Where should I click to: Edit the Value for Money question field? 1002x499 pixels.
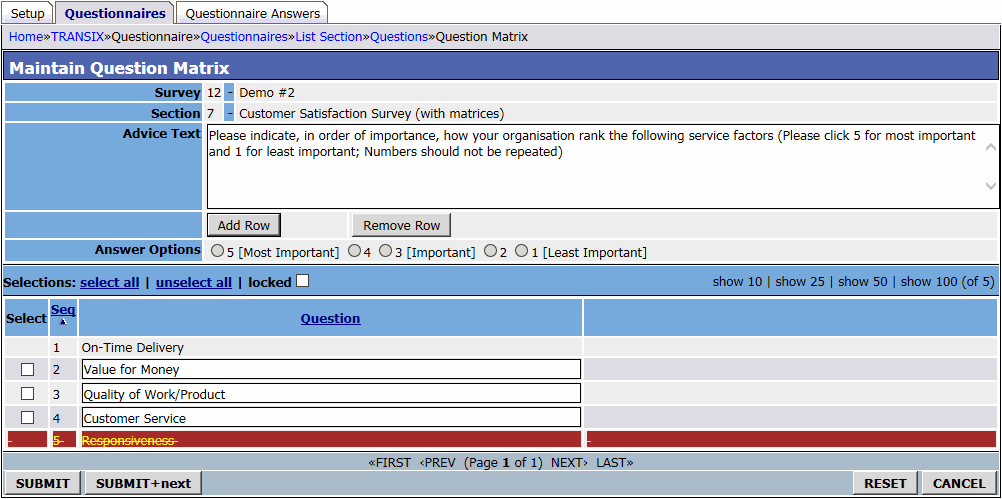tap(330, 370)
